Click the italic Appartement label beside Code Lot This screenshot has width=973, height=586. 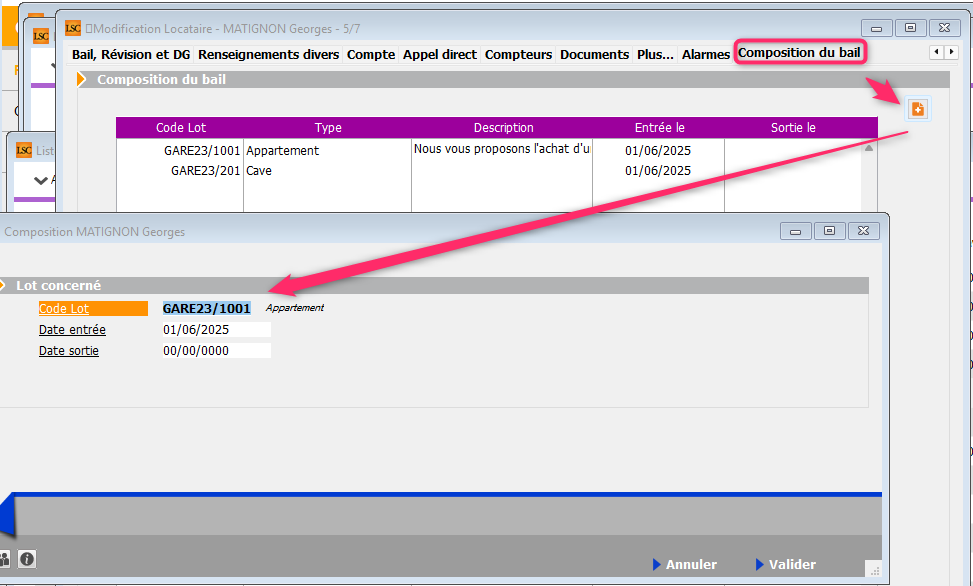point(295,308)
